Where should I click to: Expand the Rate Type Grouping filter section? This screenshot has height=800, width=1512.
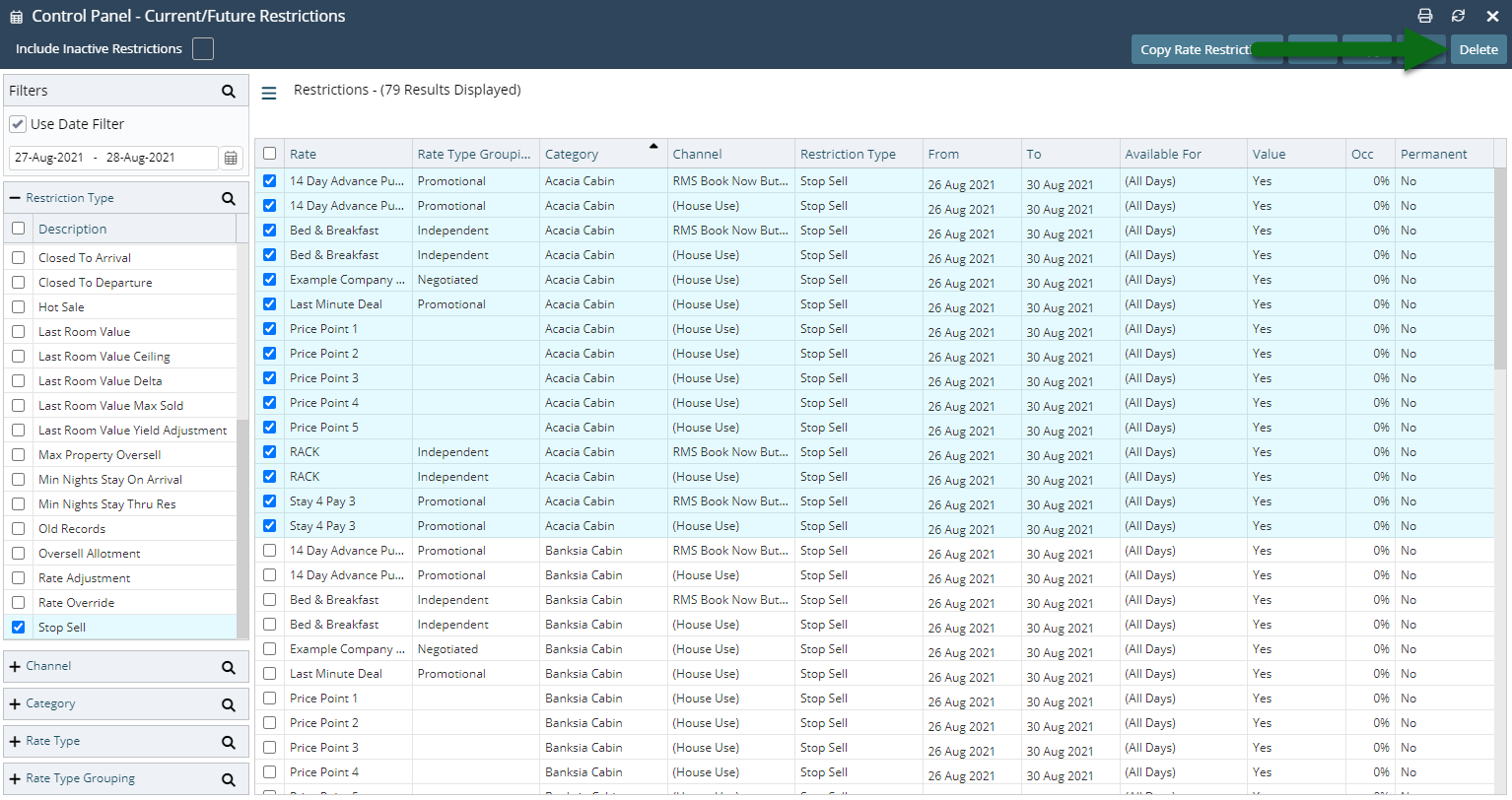coord(15,778)
